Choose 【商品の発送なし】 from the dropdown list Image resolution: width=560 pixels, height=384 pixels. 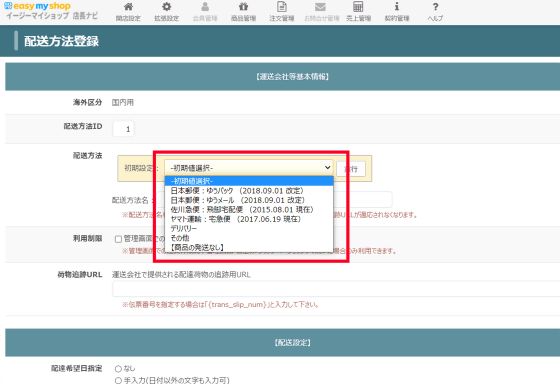(x=249, y=247)
